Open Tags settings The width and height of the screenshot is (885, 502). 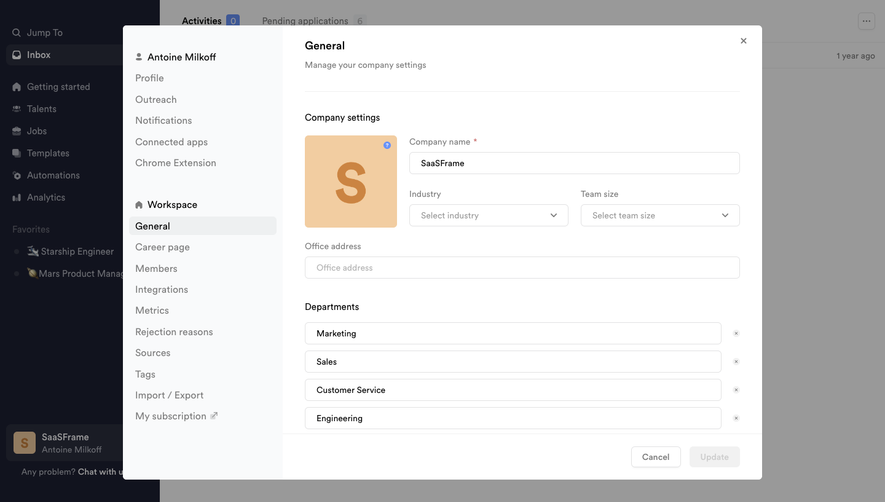click(145, 374)
